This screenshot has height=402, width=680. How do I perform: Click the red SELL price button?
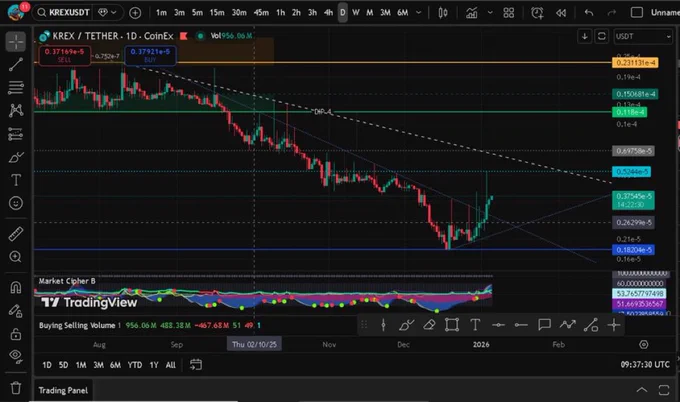point(65,56)
